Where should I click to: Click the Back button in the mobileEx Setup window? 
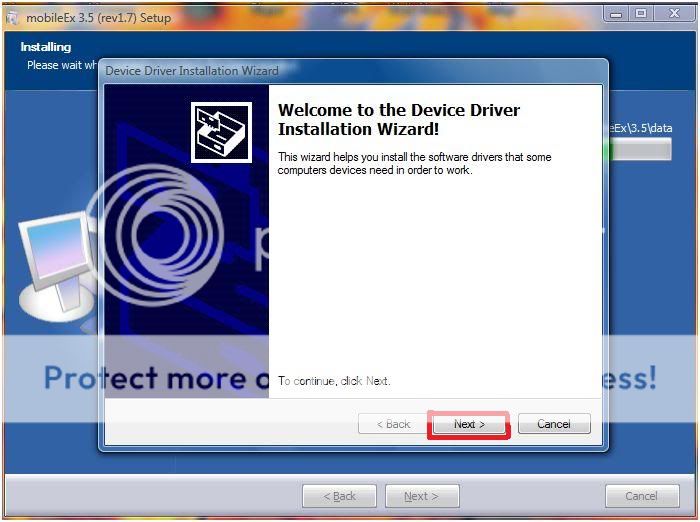pos(339,496)
